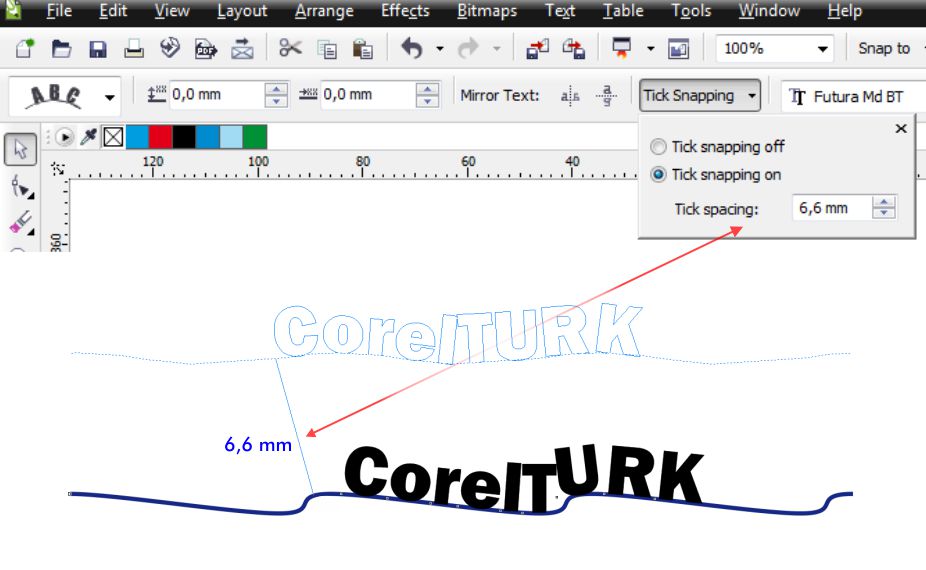Open the Bitmaps menu
The image size is (926, 570).
click(487, 11)
